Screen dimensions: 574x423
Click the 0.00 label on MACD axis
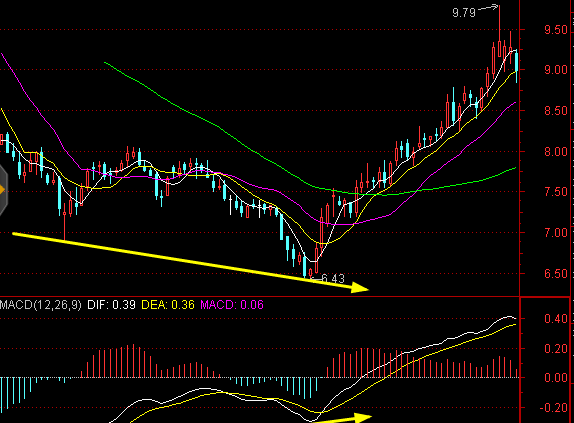[556, 378]
